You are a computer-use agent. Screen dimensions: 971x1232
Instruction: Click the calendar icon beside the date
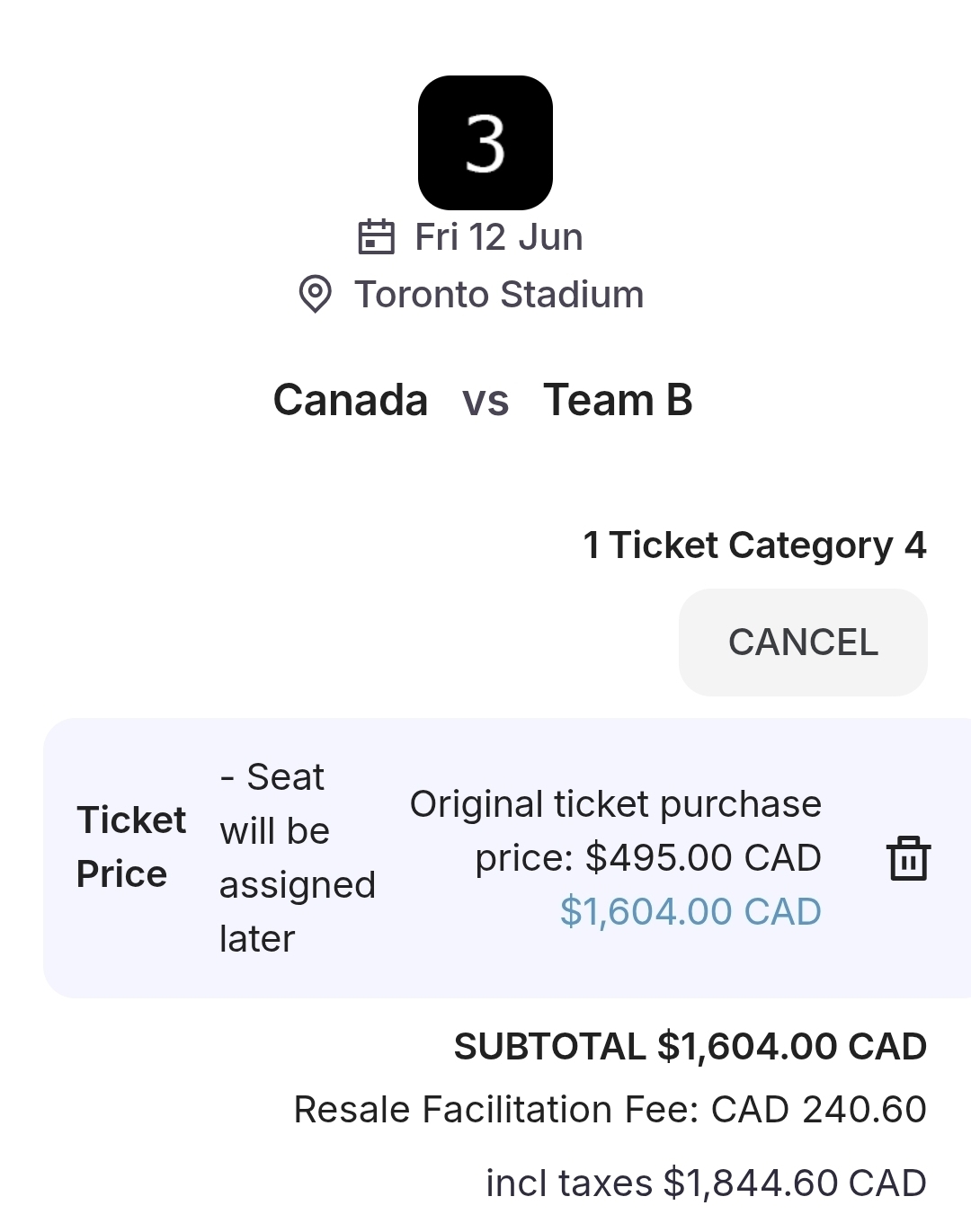click(x=376, y=237)
